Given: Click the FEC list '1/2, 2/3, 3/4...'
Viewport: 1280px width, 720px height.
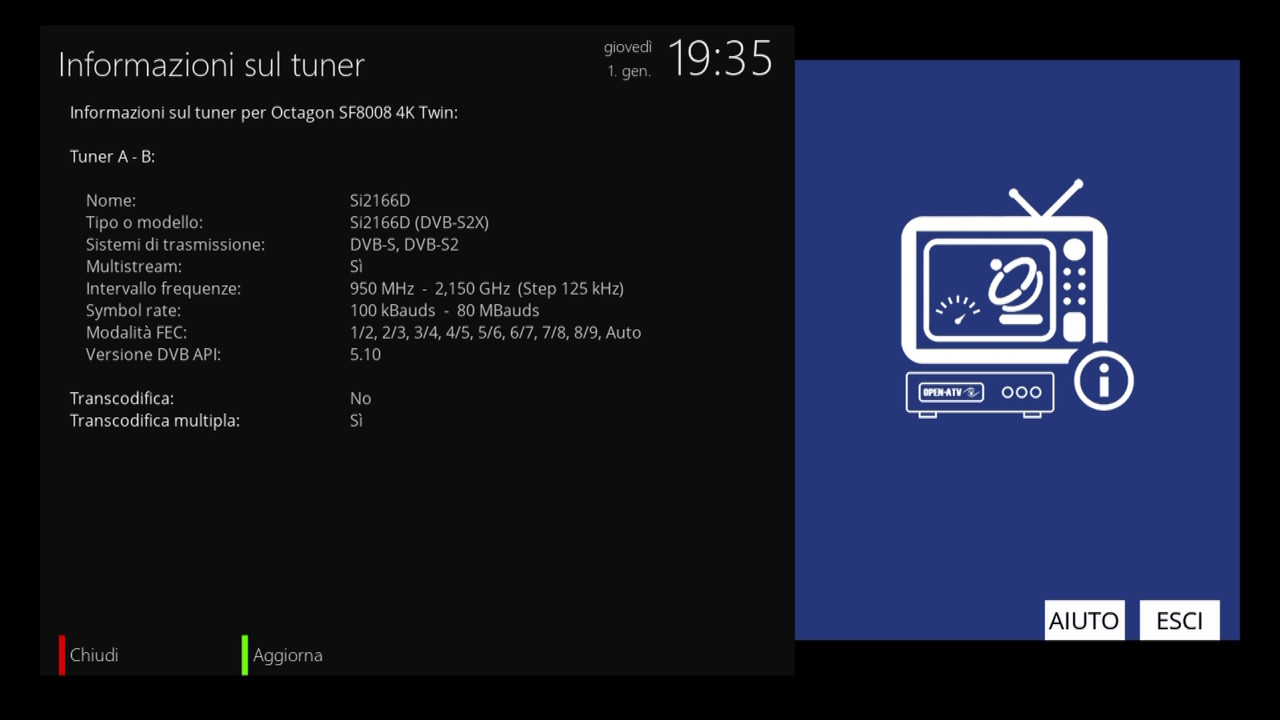Looking at the screenshot, I should pos(495,333).
